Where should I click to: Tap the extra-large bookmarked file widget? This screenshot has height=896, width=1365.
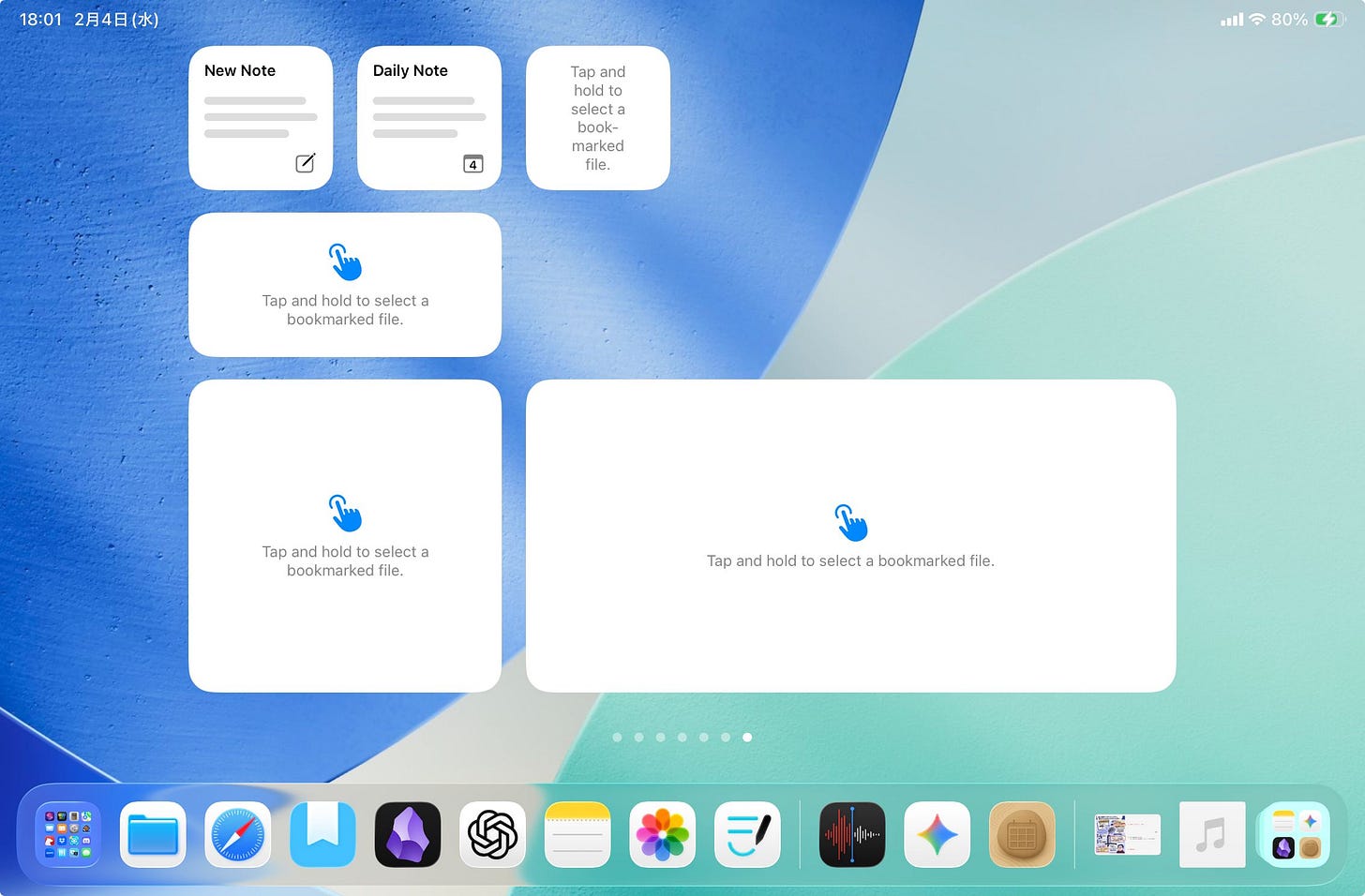point(851,536)
